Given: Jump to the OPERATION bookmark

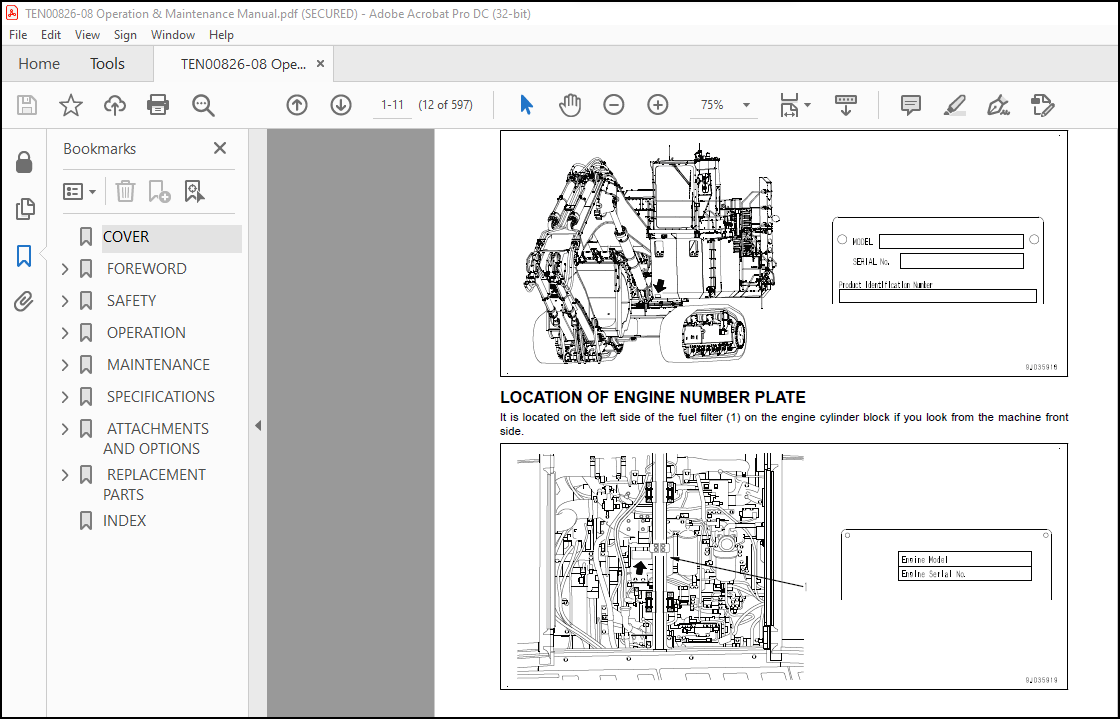Looking at the screenshot, I should click(146, 333).
